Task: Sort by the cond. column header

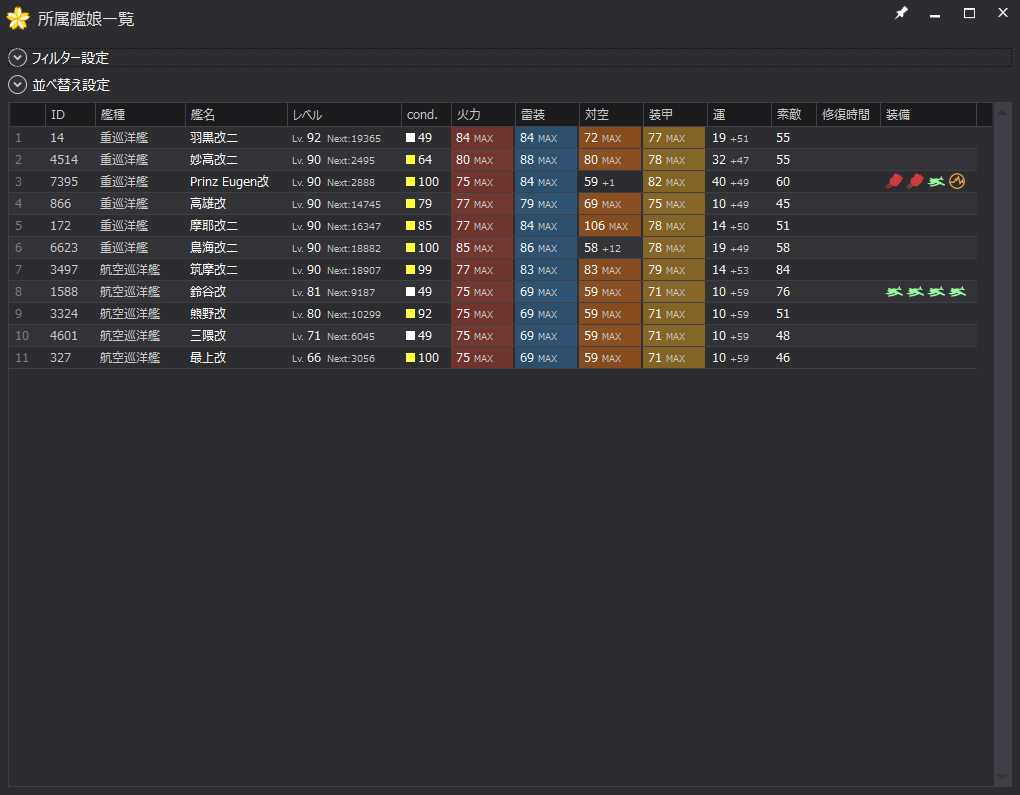Action: click(426, 115)
